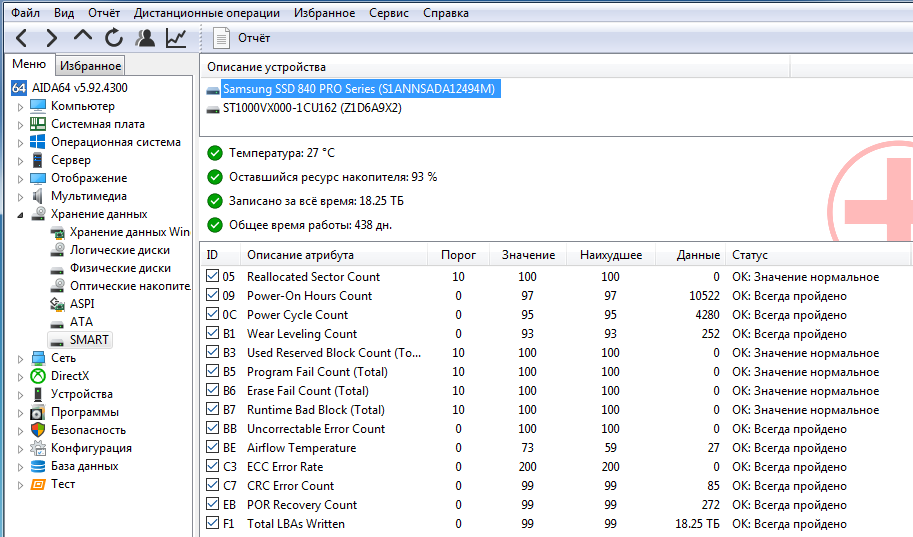Select the Устройства device icon
The width and height of the screenshot is (913, 537).
38,394
